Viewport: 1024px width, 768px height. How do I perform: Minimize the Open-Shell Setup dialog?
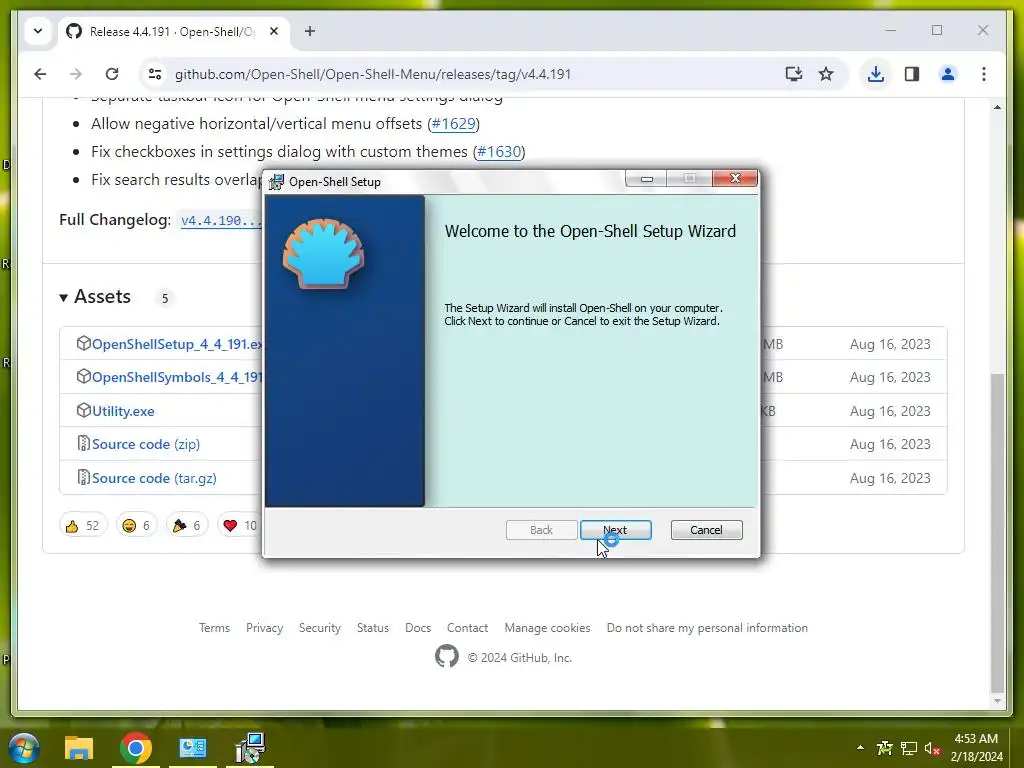point(647,178)
